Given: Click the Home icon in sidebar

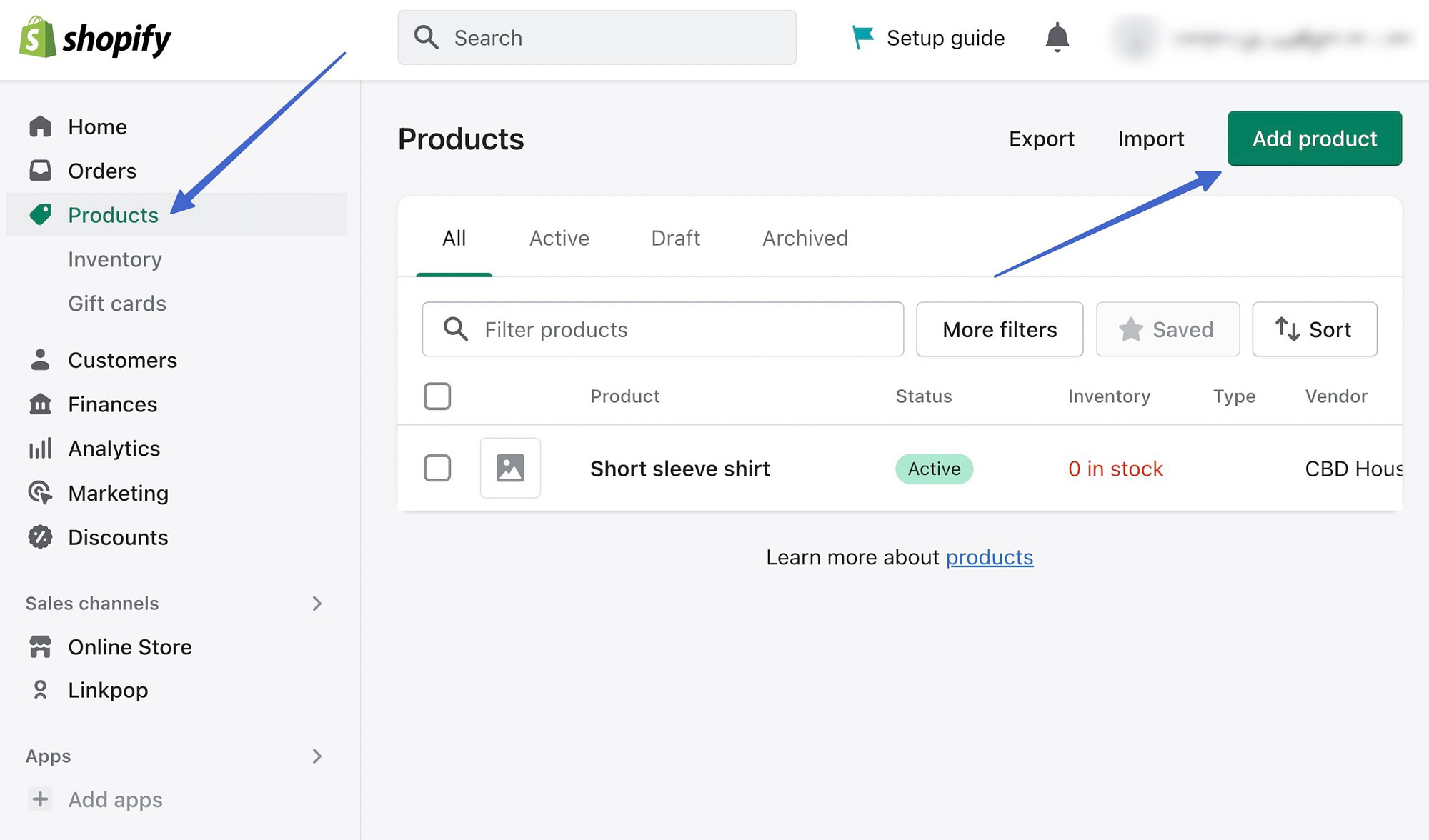Looking at the screenshot, I should click(41, 126).
